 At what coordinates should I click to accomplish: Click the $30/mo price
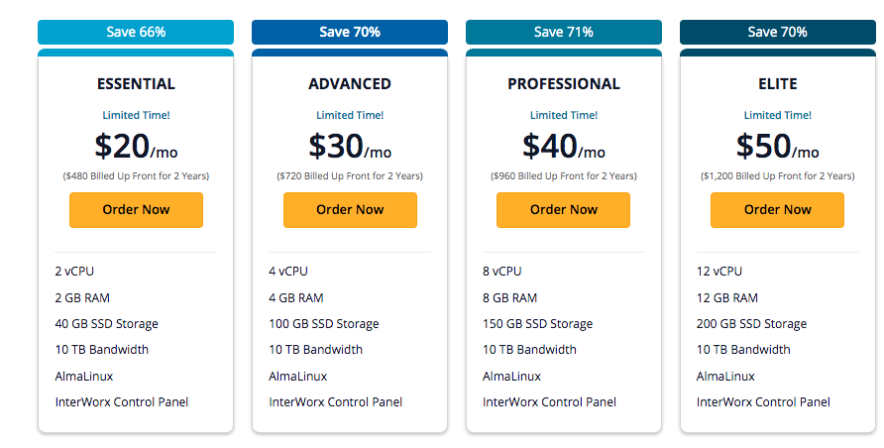350,147
